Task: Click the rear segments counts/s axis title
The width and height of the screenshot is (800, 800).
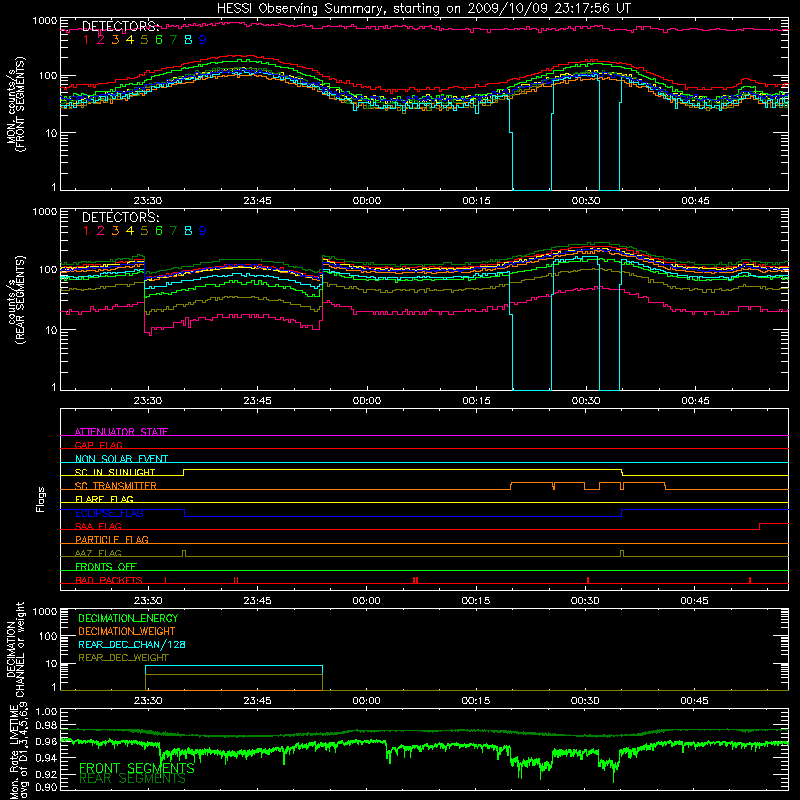Action: [x=15, y=300]
